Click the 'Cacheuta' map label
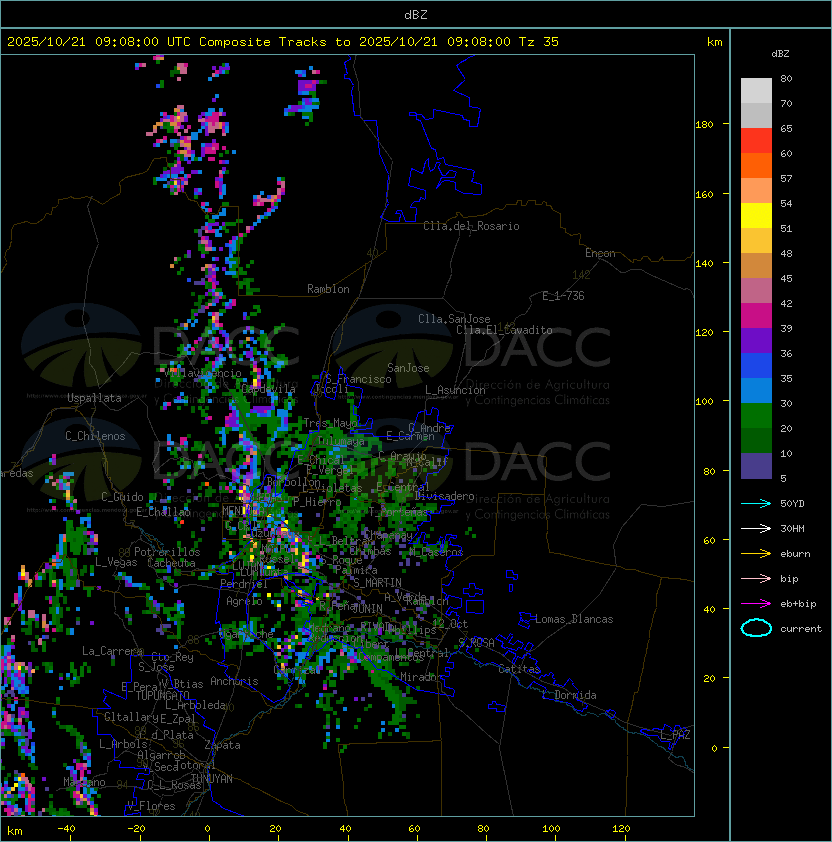The width and height of the screenshot is (832, 842). 171,563
